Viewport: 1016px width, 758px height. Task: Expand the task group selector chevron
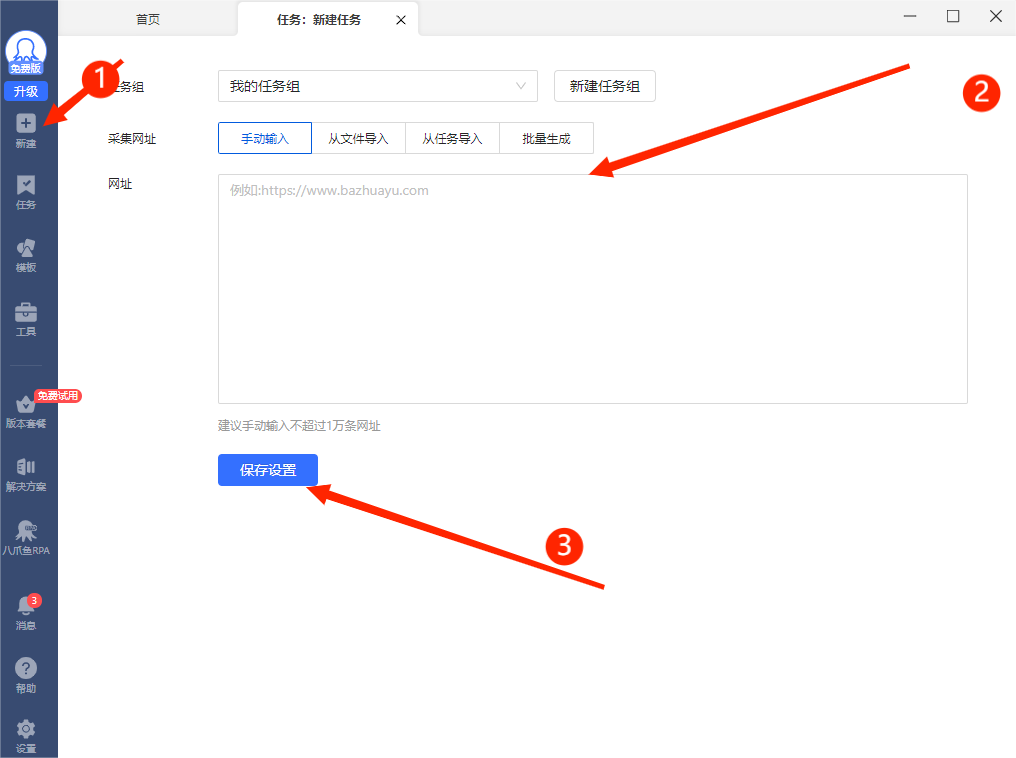pos(521,86)
